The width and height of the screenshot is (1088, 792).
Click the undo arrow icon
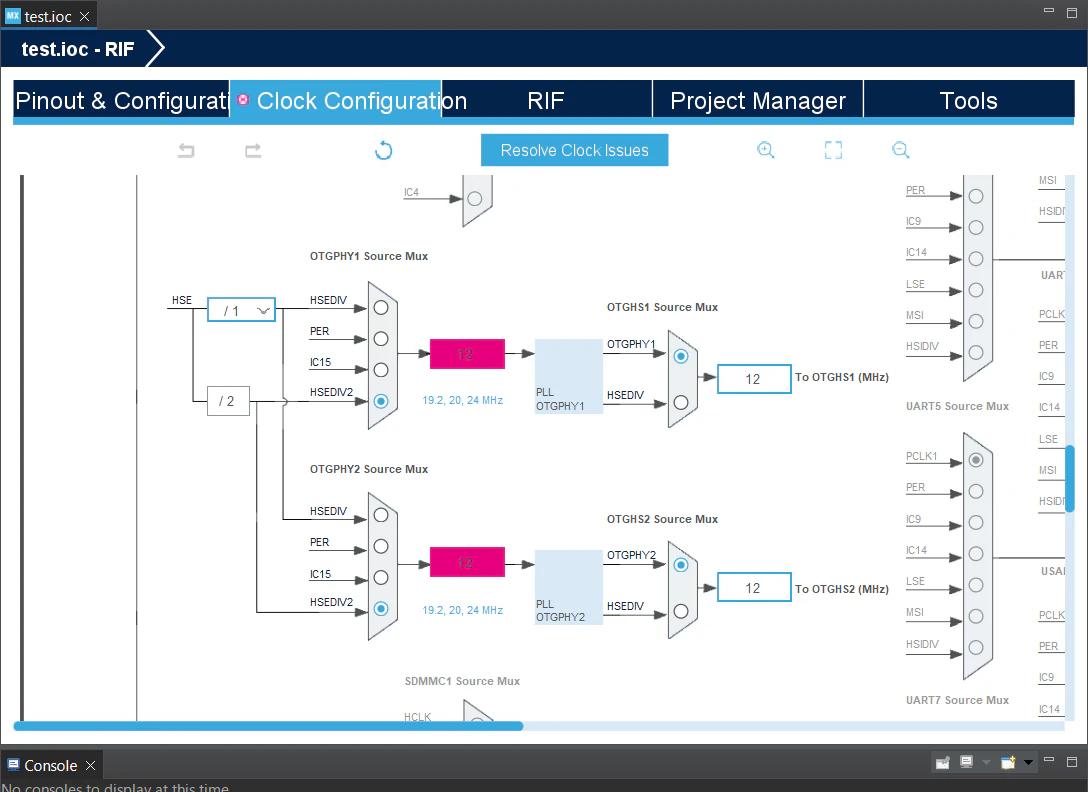pos(186,151)
